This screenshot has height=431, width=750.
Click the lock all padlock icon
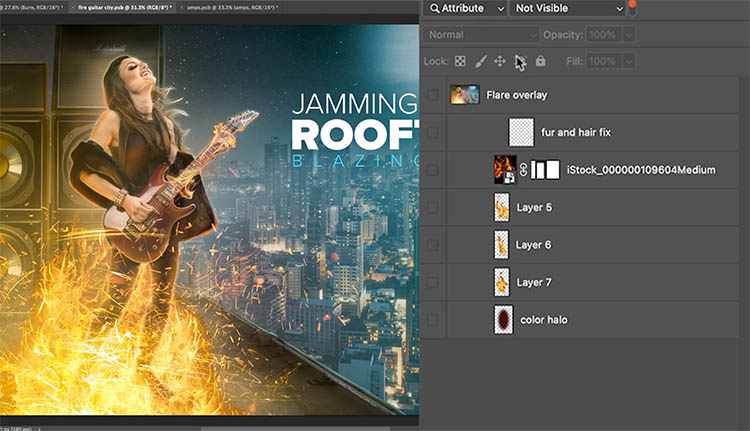click(540, 61)
